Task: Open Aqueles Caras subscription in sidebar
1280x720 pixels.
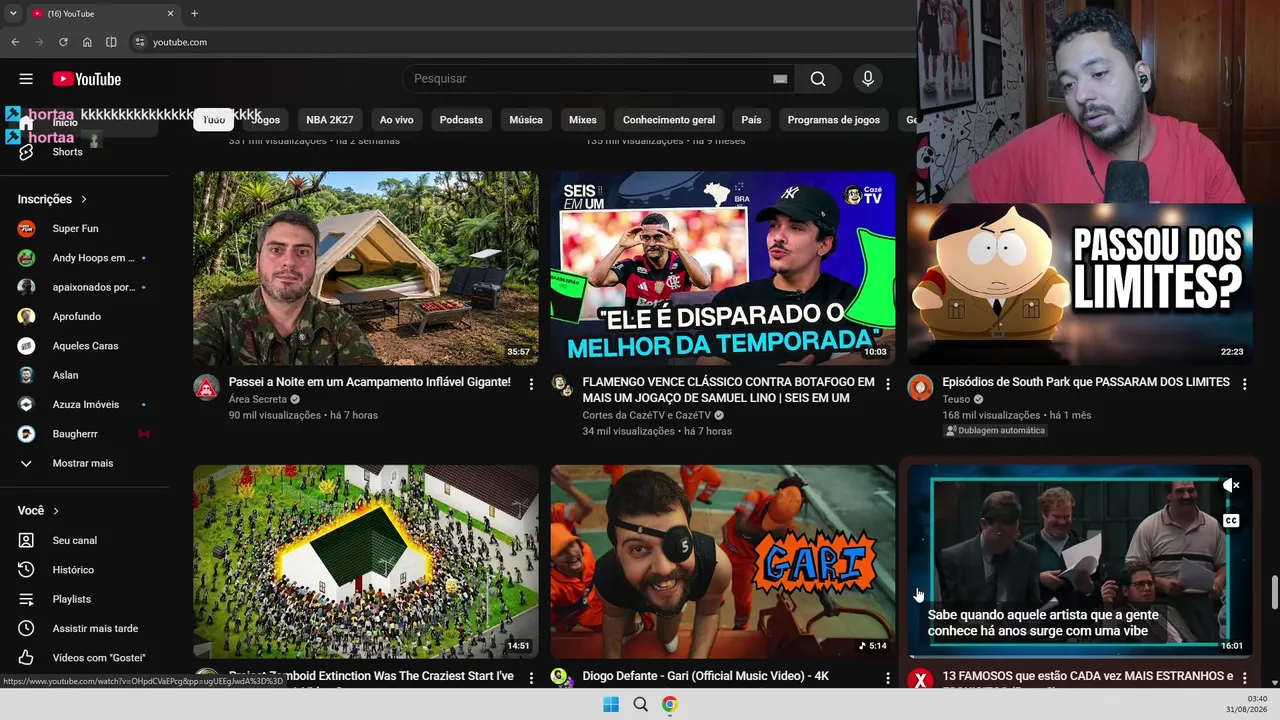Action: [x=85, y=346]
